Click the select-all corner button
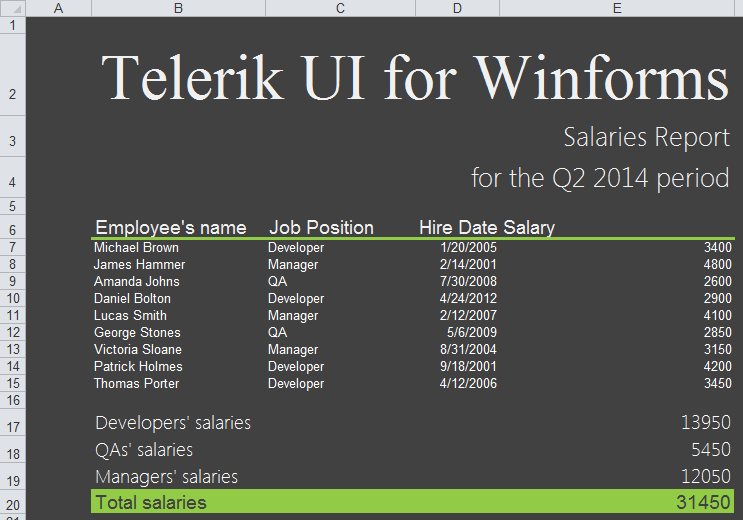This screenshot has height=520, width=743. click(13, 8)
